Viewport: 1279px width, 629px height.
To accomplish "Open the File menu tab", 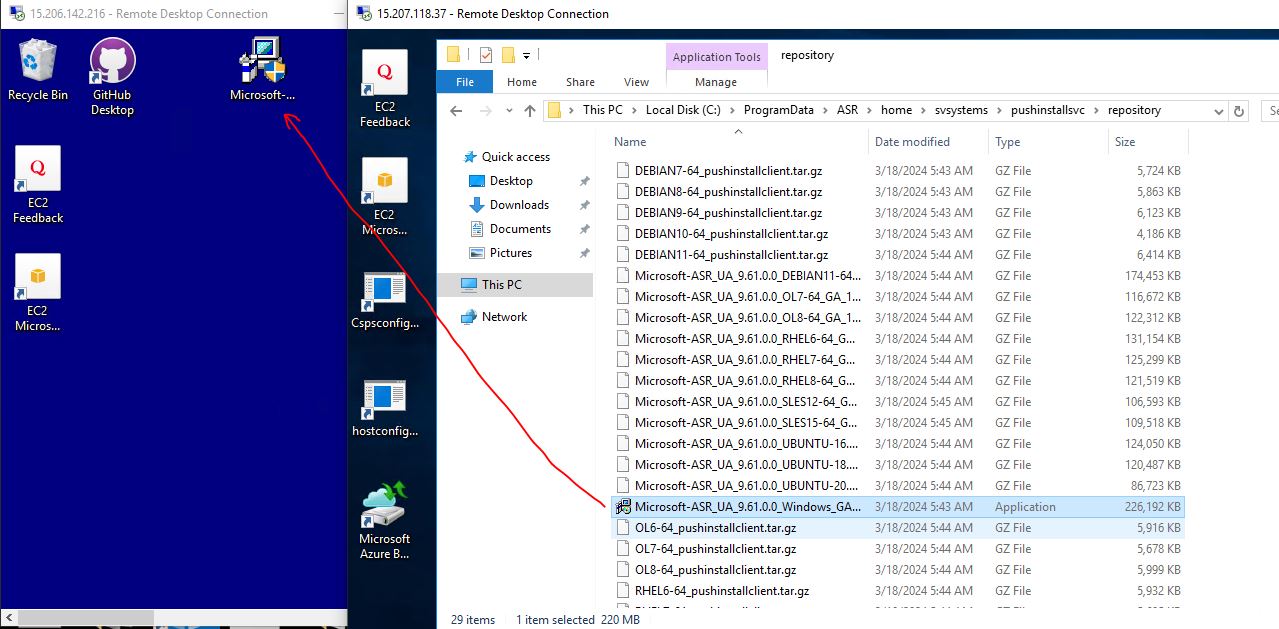I will coord(465,82).
